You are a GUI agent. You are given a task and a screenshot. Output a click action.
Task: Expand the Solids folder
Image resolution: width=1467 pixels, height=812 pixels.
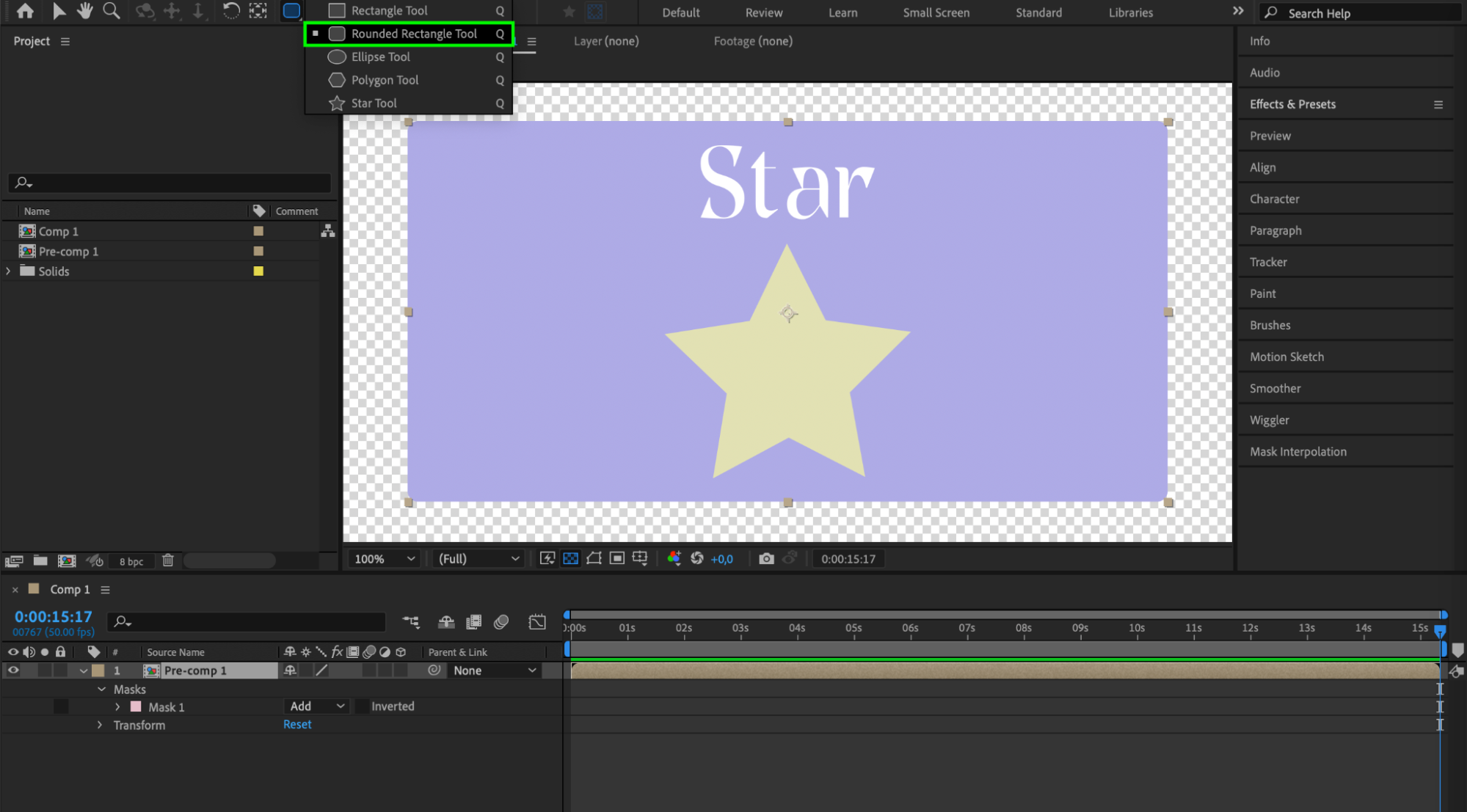point(9,271)
